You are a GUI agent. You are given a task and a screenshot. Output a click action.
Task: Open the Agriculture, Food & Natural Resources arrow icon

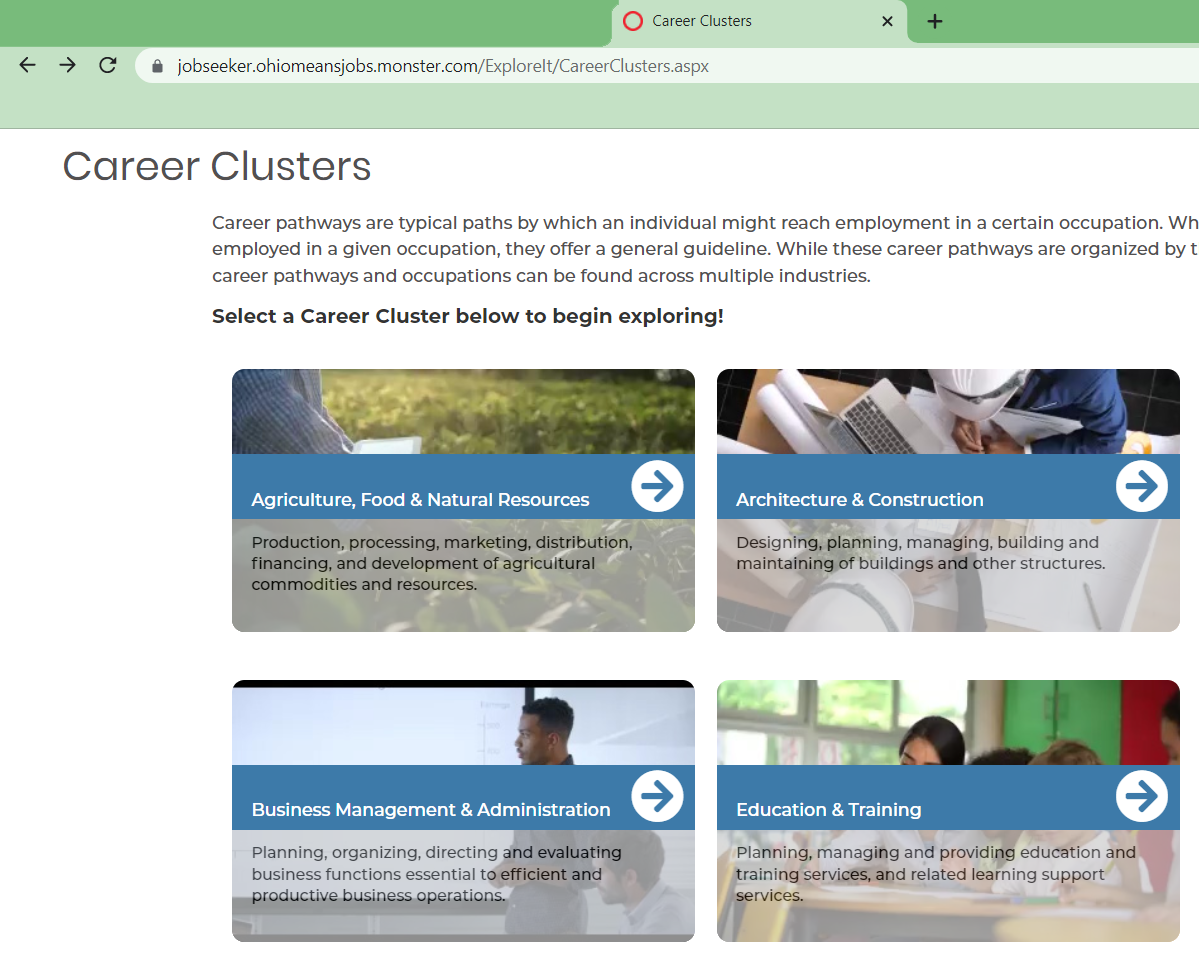pyautogui.click(x=657, y=486)
